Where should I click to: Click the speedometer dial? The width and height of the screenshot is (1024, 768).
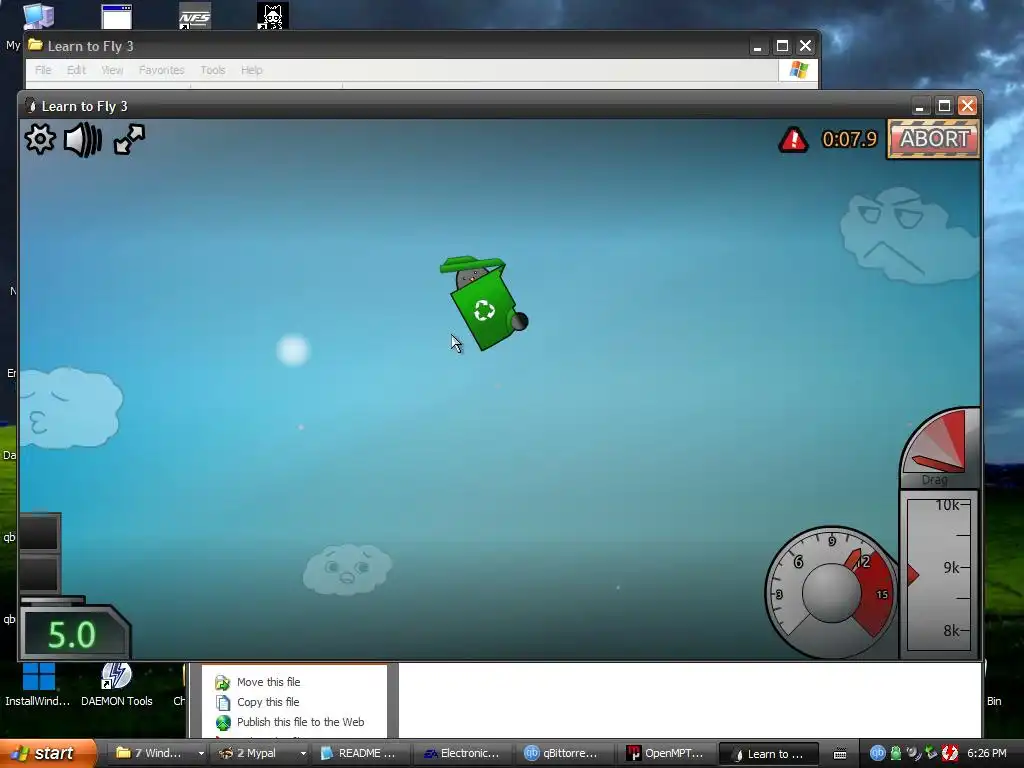point(831,593)
